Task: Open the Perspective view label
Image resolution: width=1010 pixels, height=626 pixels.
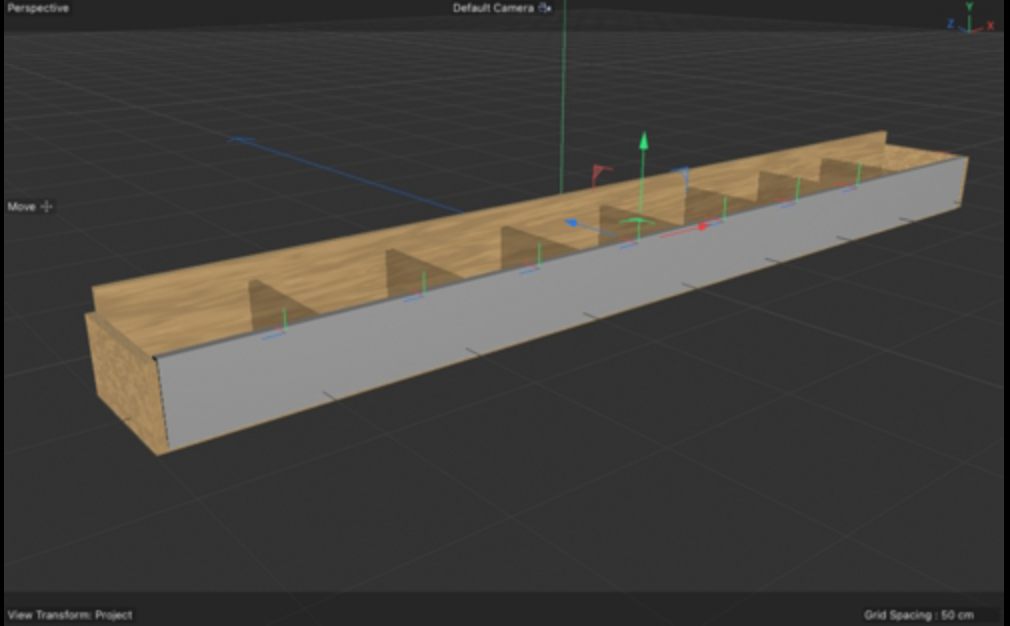Action: [x=38, y=8]
